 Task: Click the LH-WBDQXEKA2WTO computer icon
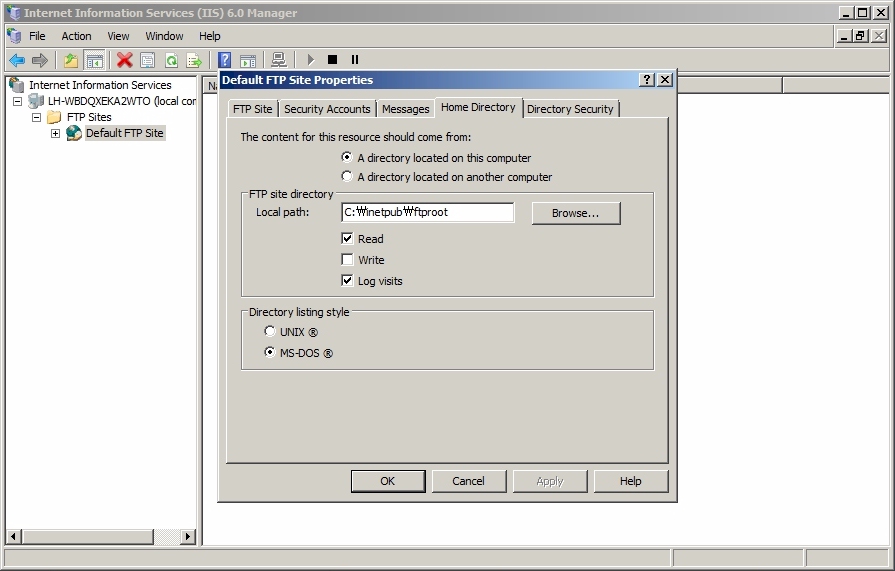(36, 101)
